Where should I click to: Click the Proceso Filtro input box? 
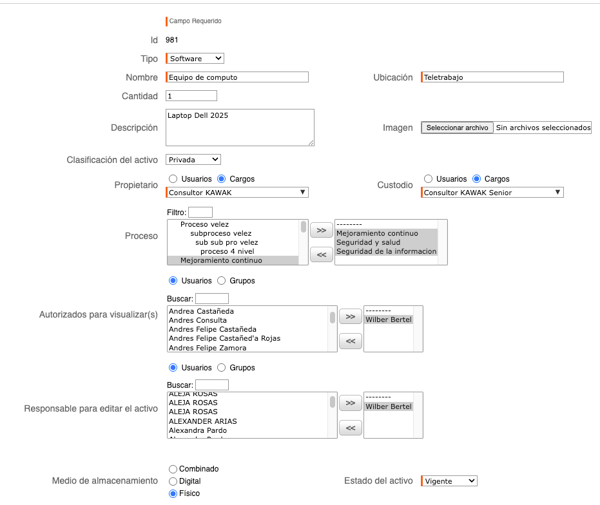pyautogui.click(x=200, y=212)
